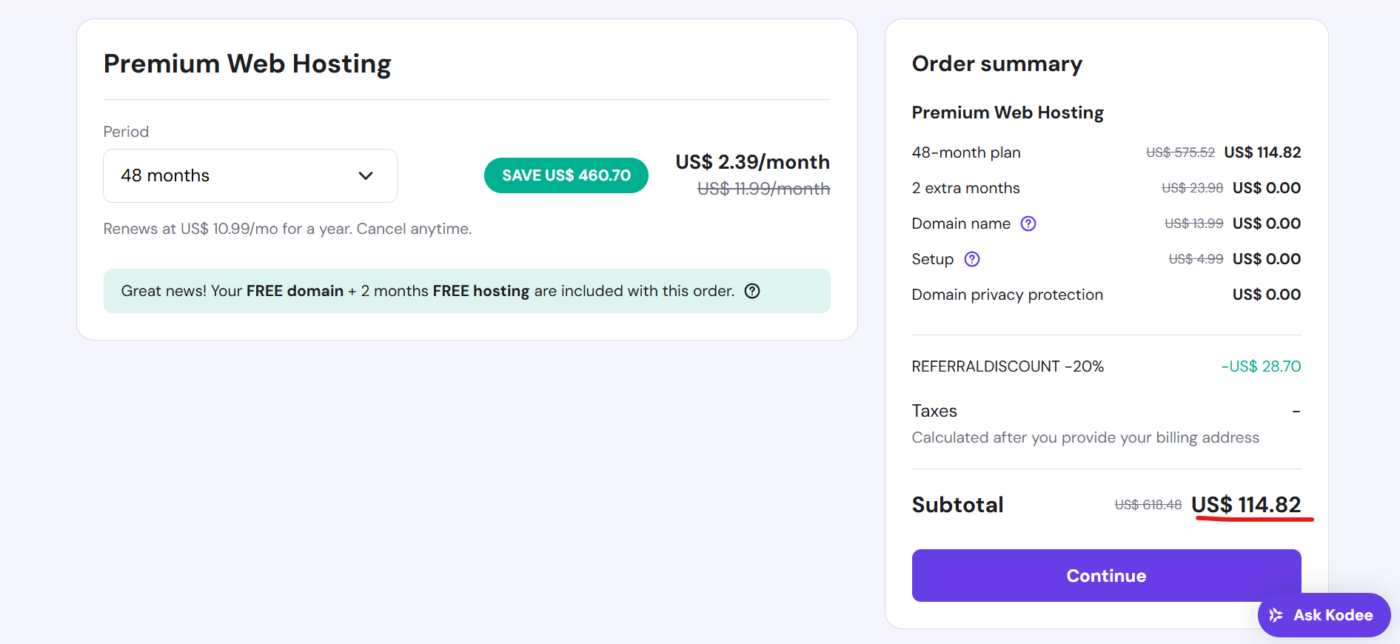Select the REFERRALDISCOUNT -20% line
This screenshot has width=1400, height=644.
[x=1007, y=366]
